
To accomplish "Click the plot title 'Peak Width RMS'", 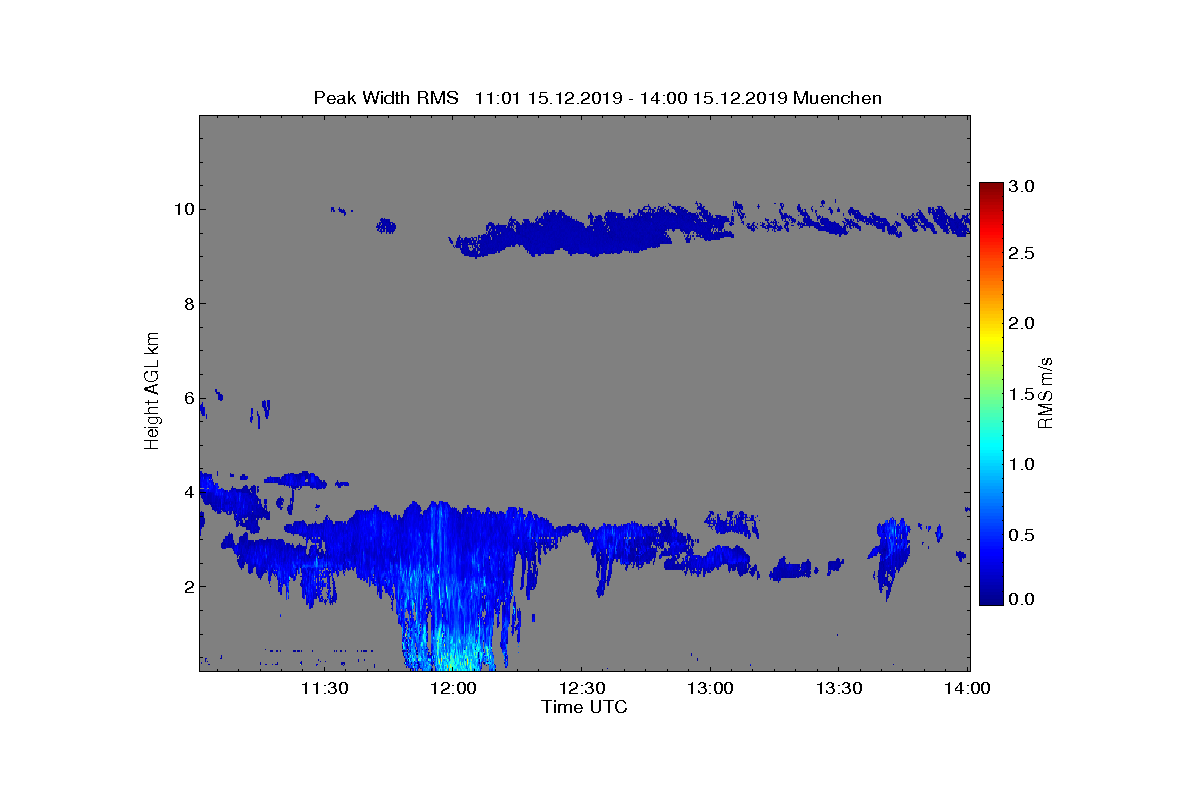I will [x=386, y=97].
